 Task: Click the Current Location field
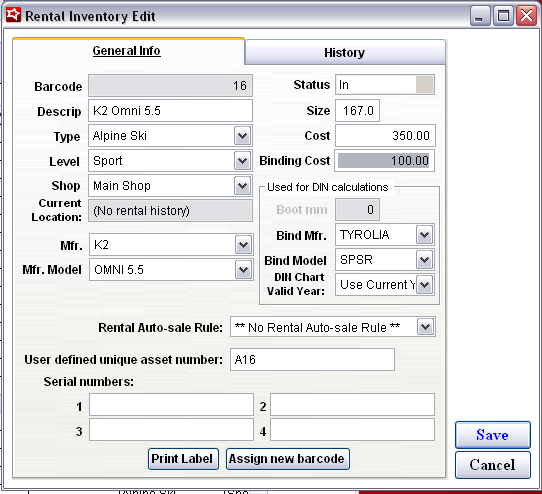[x=170, y=211]
